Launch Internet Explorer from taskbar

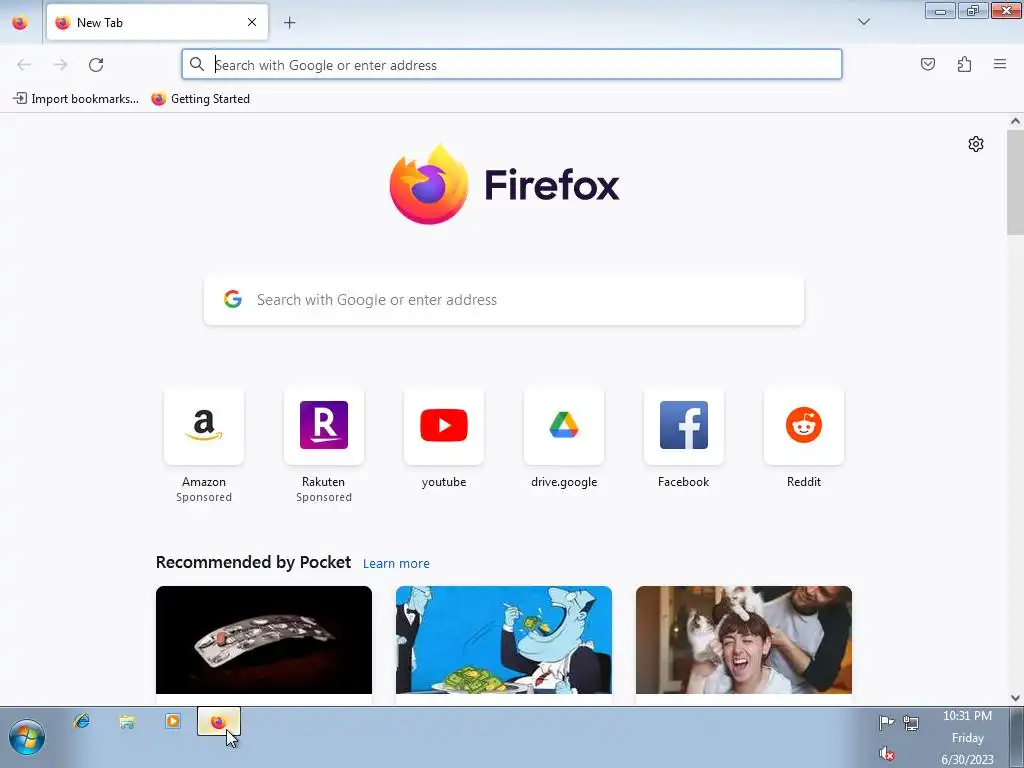[82, 721]
